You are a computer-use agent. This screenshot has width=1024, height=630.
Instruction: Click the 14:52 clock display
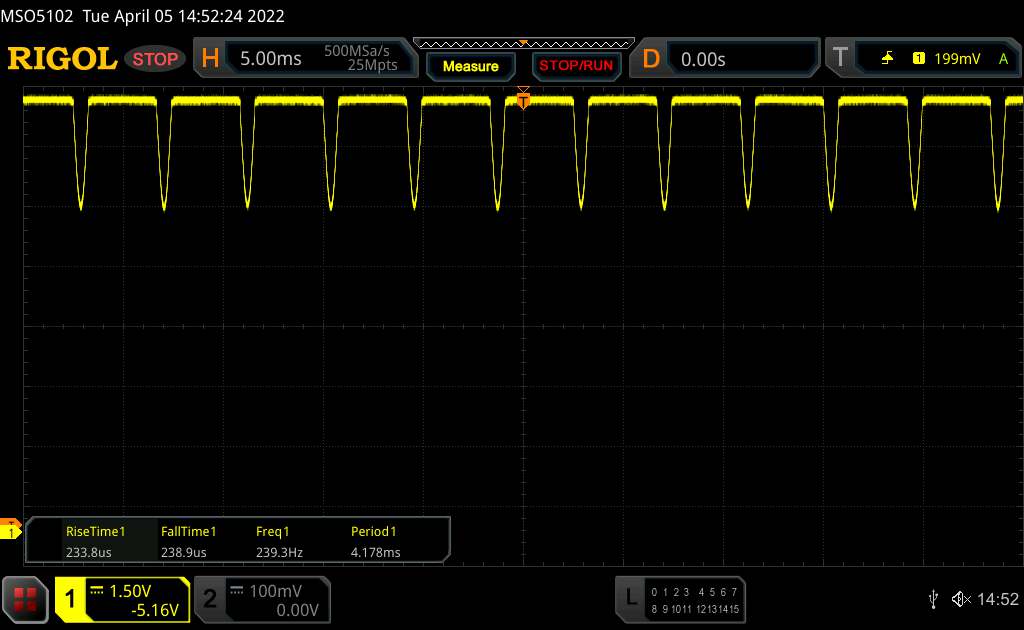pyautogui.click(x=997, y=599)
